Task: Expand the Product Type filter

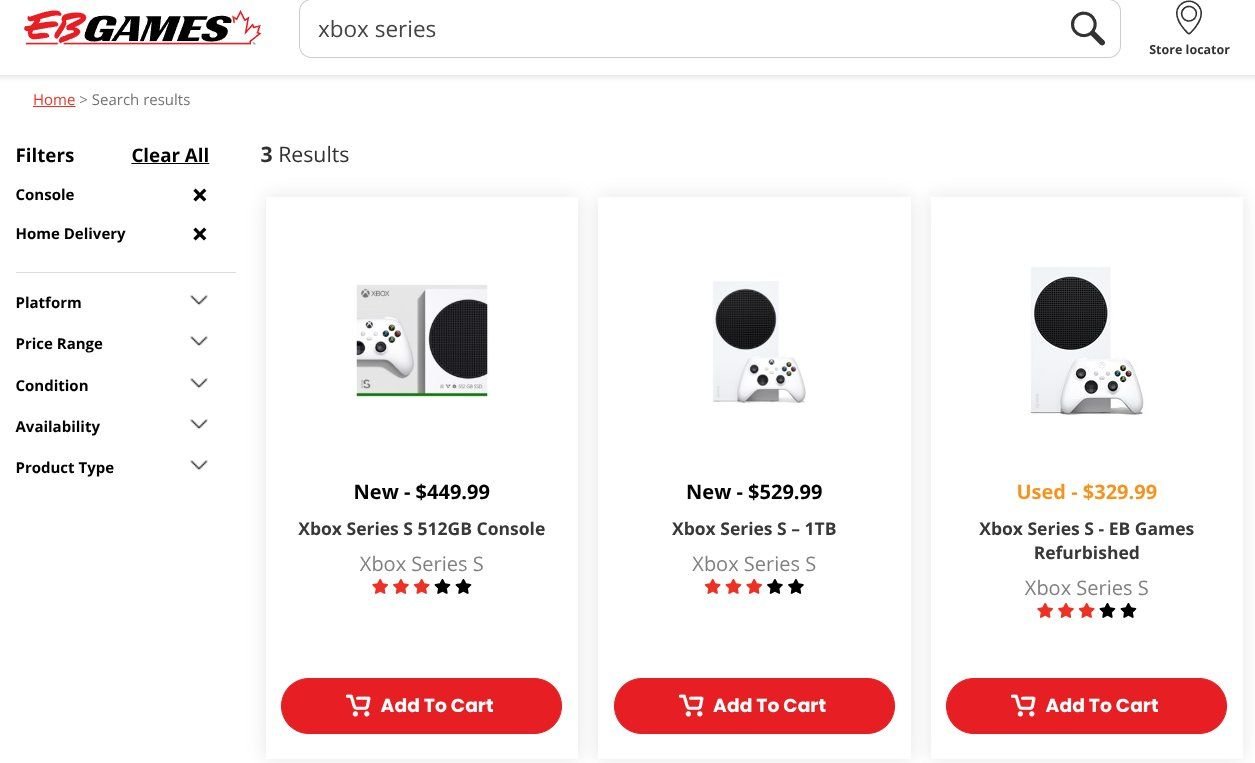Action: [x=199, y=466]
